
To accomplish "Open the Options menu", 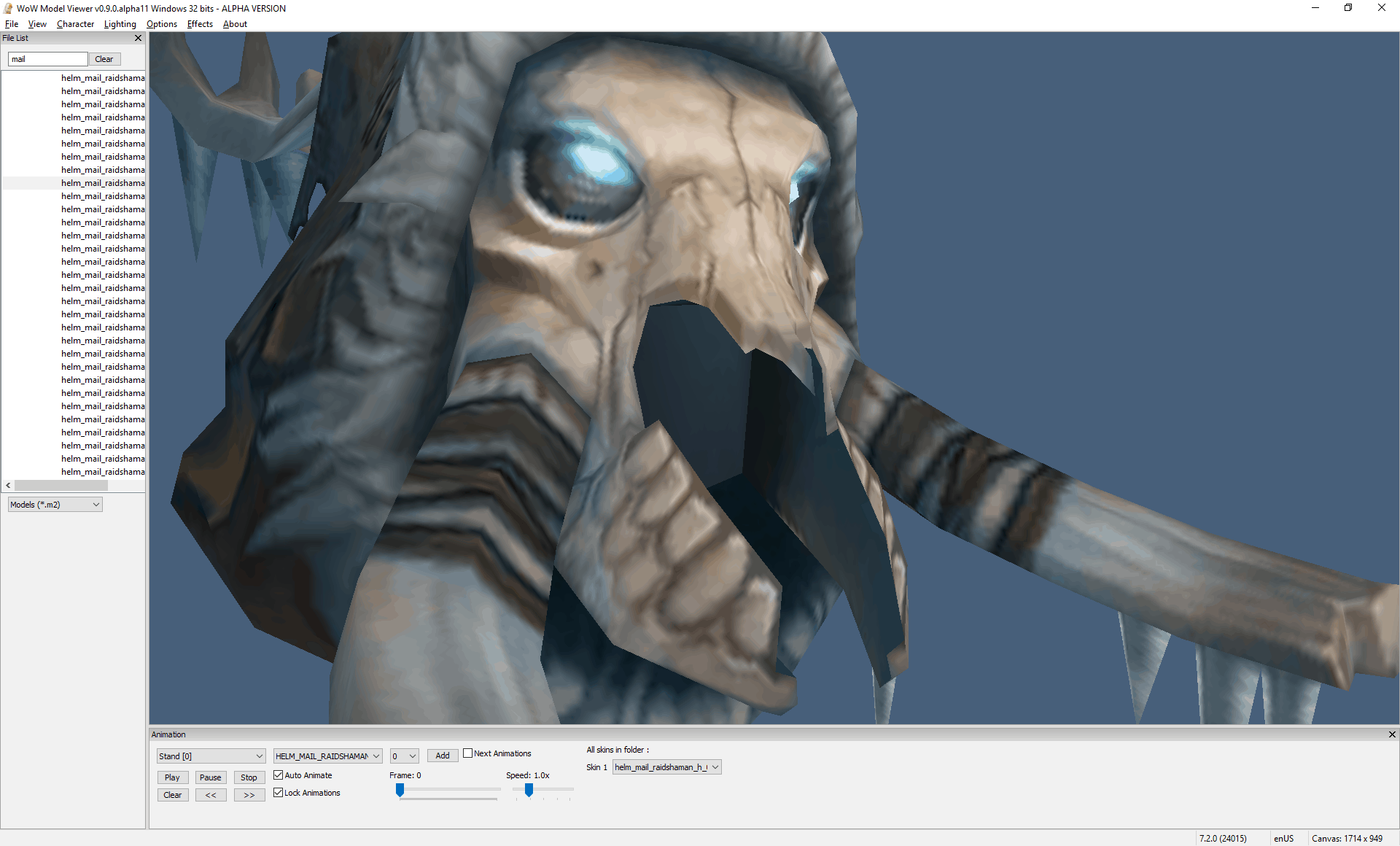I will tap(161, 24).
